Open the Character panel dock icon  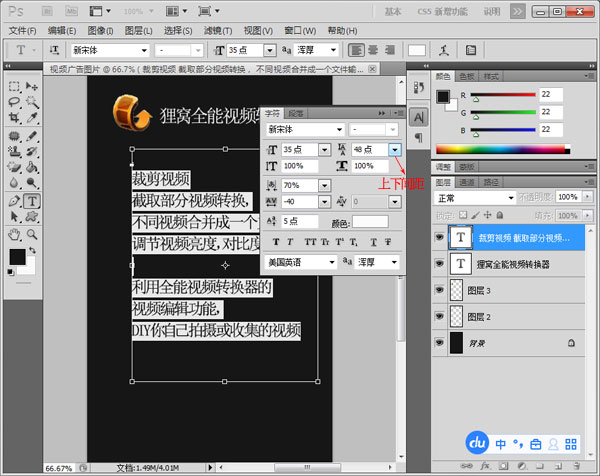(419, 117)
